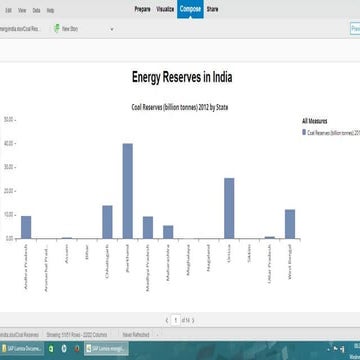Image resolution: width=360 pixels, height=360 pixels.
Task: Select the Compose tab
Action: [x=190, y=9]
